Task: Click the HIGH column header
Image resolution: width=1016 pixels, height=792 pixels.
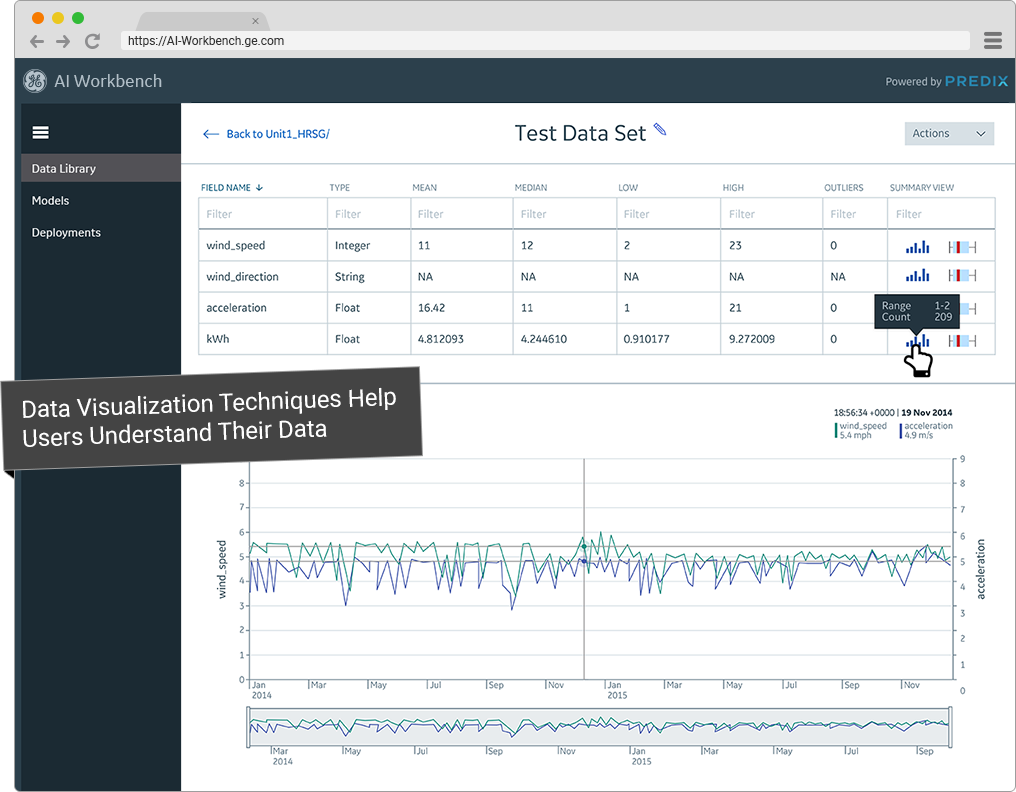Action: pyautogui.click(x=733, y=187)
